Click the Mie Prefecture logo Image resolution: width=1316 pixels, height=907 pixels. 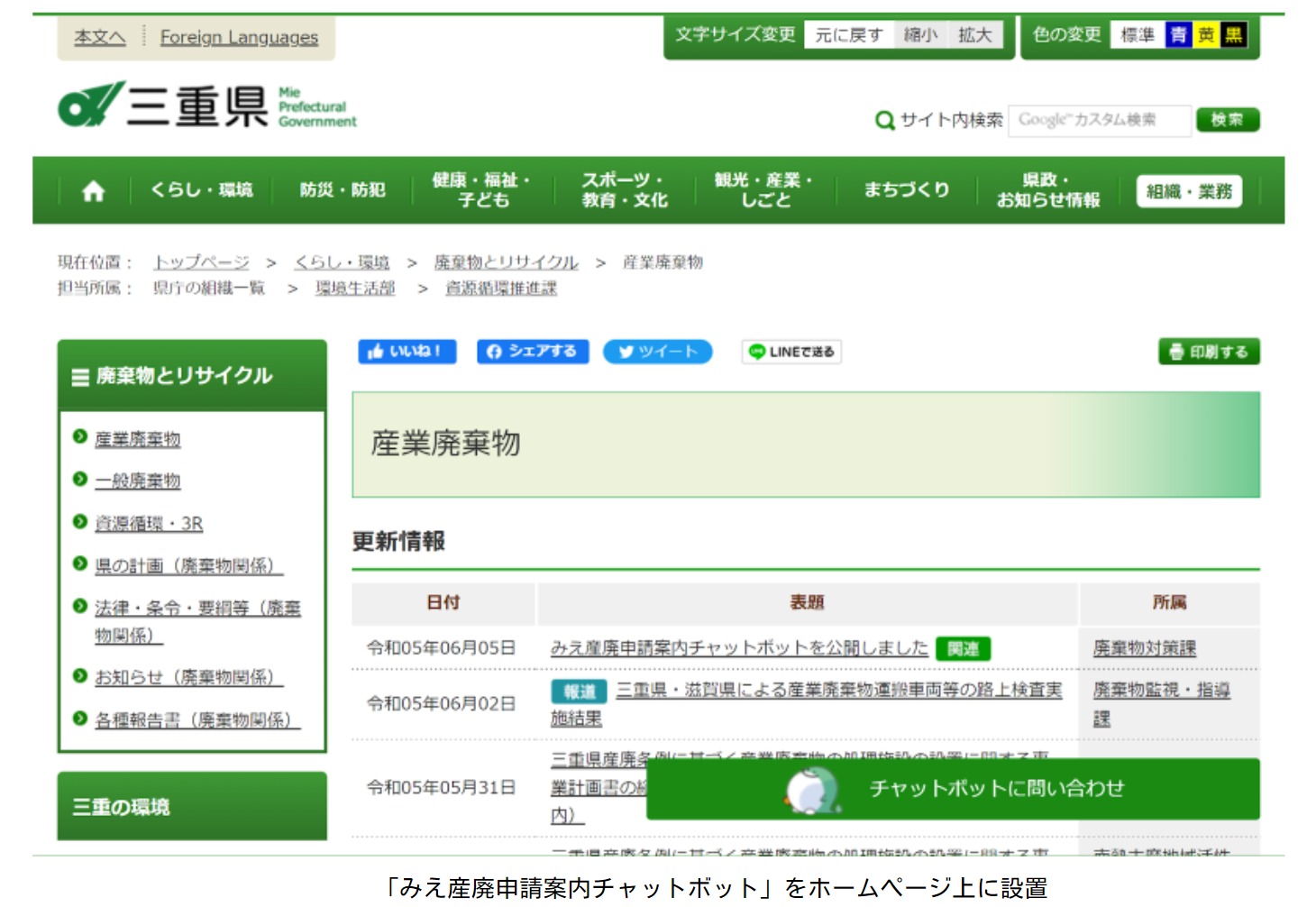click(207, 105)
